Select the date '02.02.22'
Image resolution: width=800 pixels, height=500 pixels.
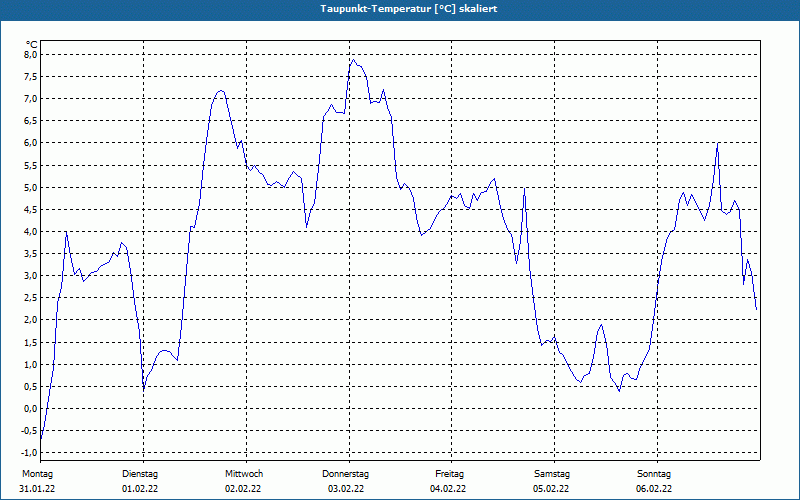[243, 489]
